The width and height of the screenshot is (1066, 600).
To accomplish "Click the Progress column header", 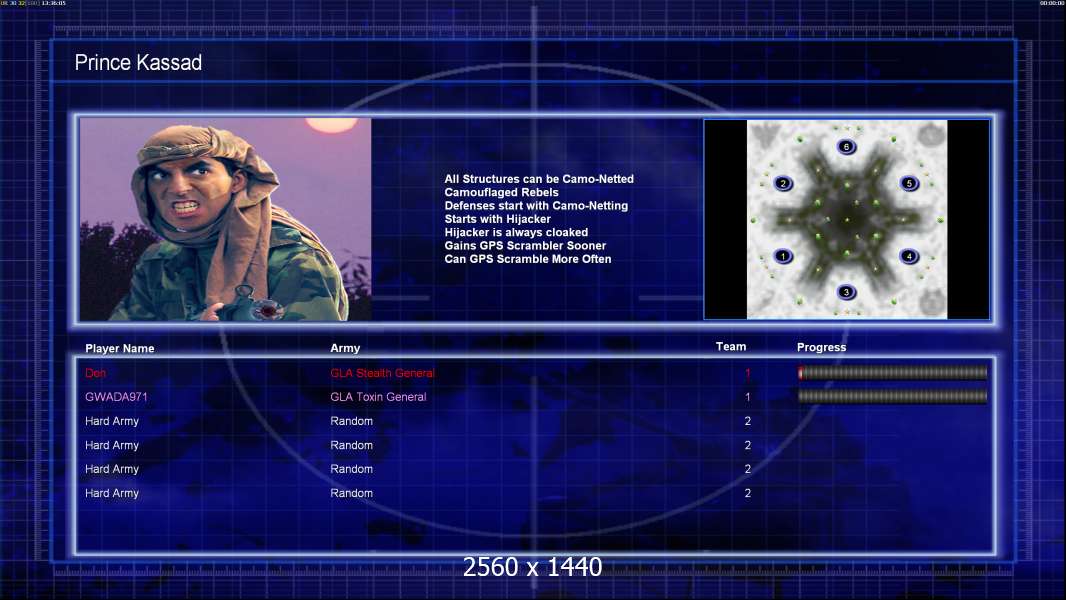I will point(821,347).
